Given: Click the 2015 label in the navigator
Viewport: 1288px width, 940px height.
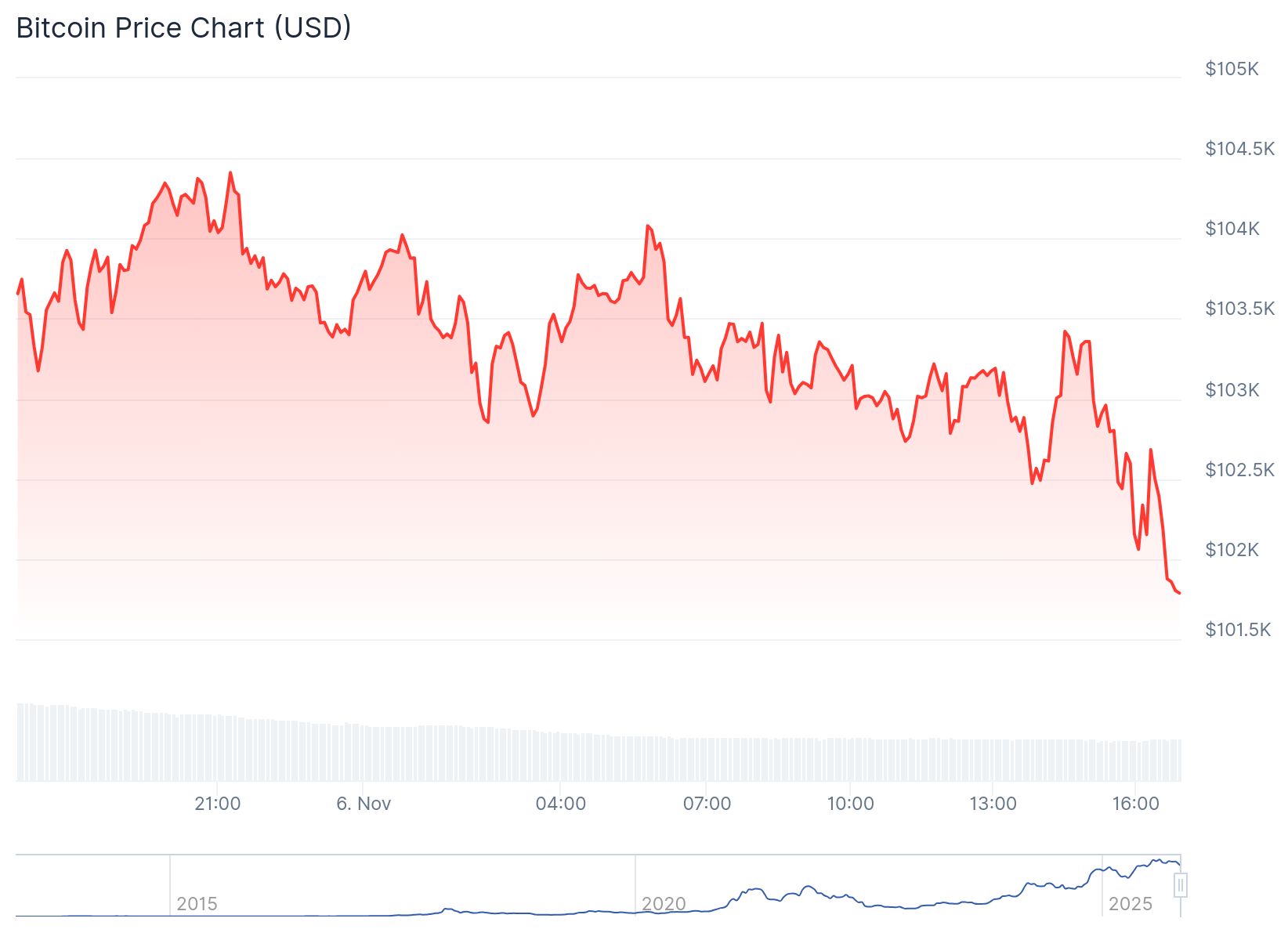Looking at the screenshot, I should 197,904.
